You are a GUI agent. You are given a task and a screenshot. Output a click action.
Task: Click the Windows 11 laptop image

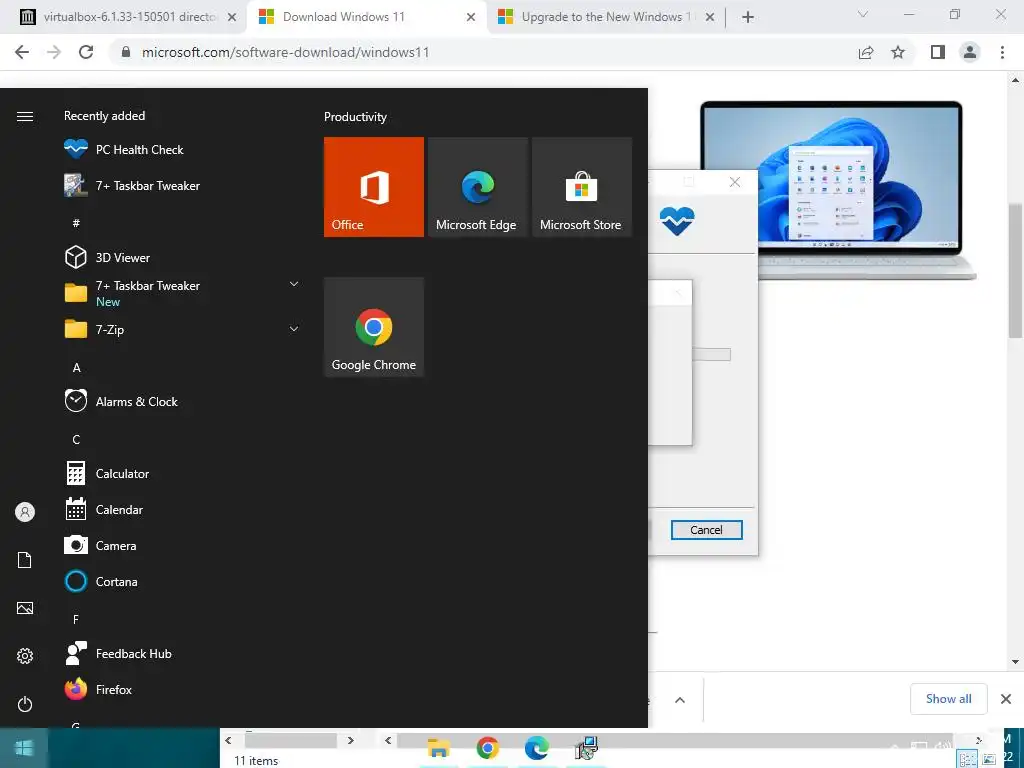click(x=837, y=190)
